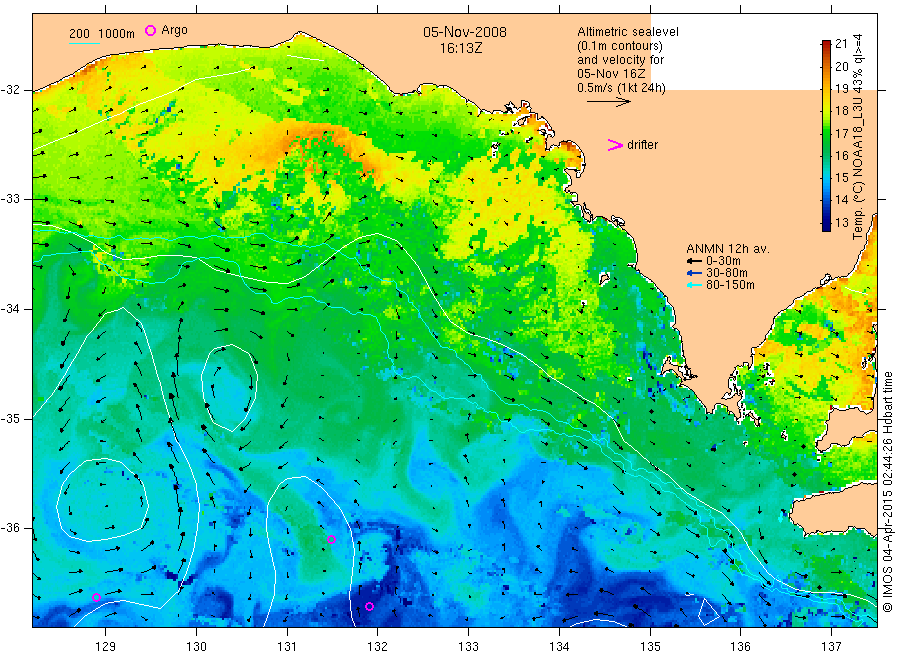900x660 pixels.
Task: Click the dark red top of temperature colorbar
Action: 826,45
